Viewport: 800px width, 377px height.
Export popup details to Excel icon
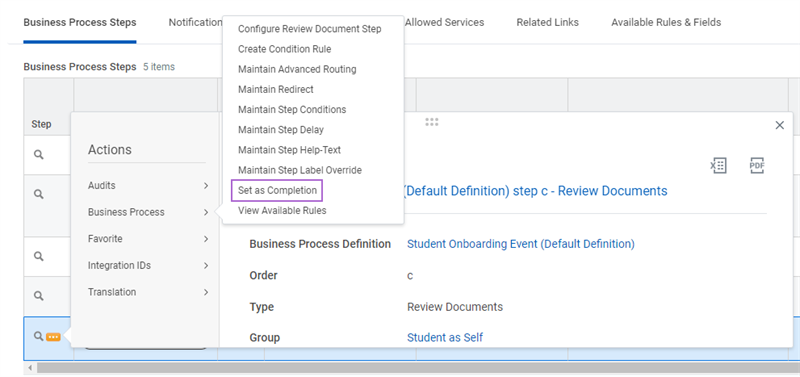(718, 165)
